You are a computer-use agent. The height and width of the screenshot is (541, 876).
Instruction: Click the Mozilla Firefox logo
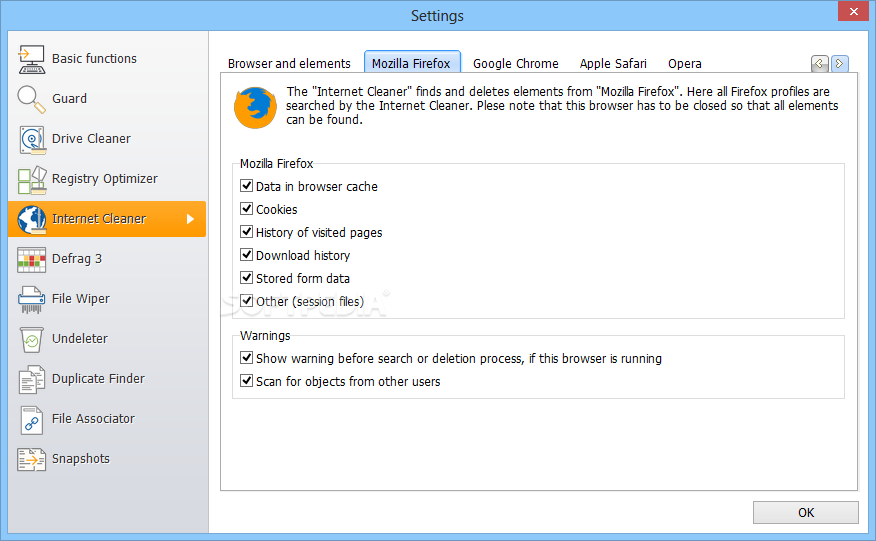click(255, 107)
